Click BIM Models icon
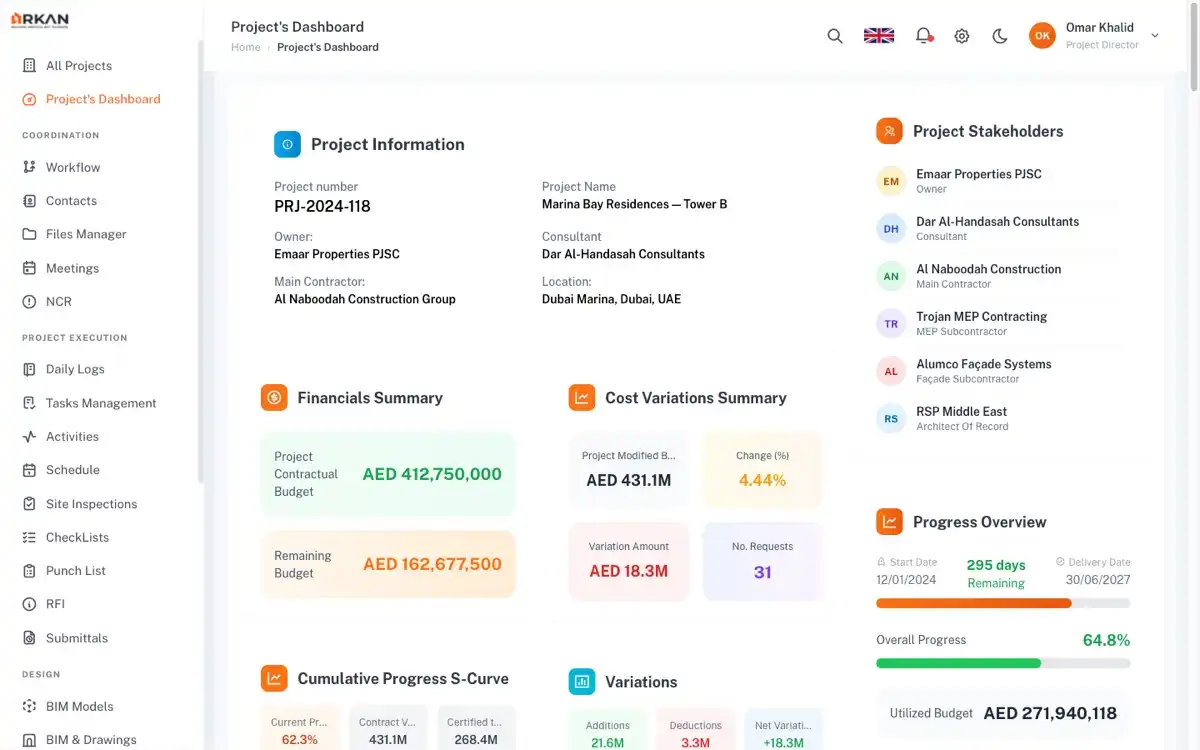This screenshot has width=1200, height=750. (29, 706)
